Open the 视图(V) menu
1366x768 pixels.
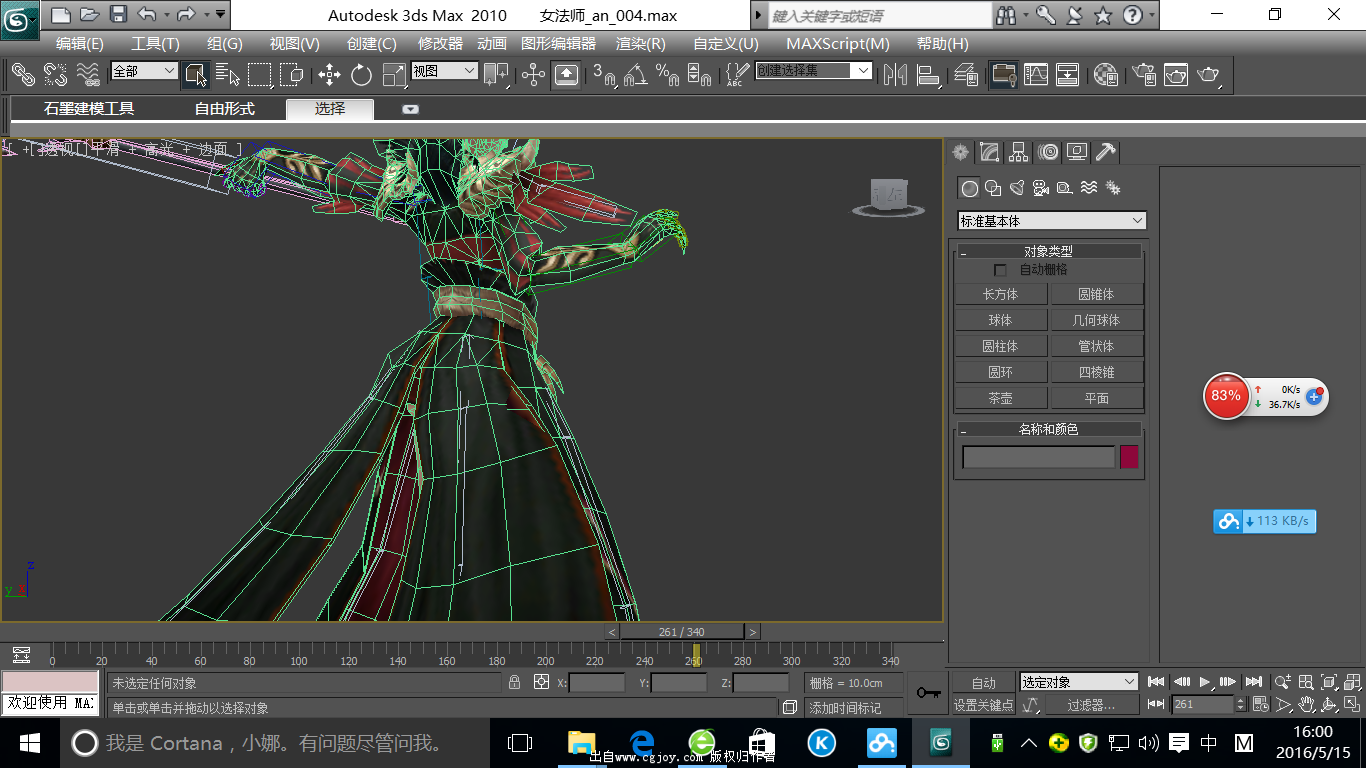[294, 44]
